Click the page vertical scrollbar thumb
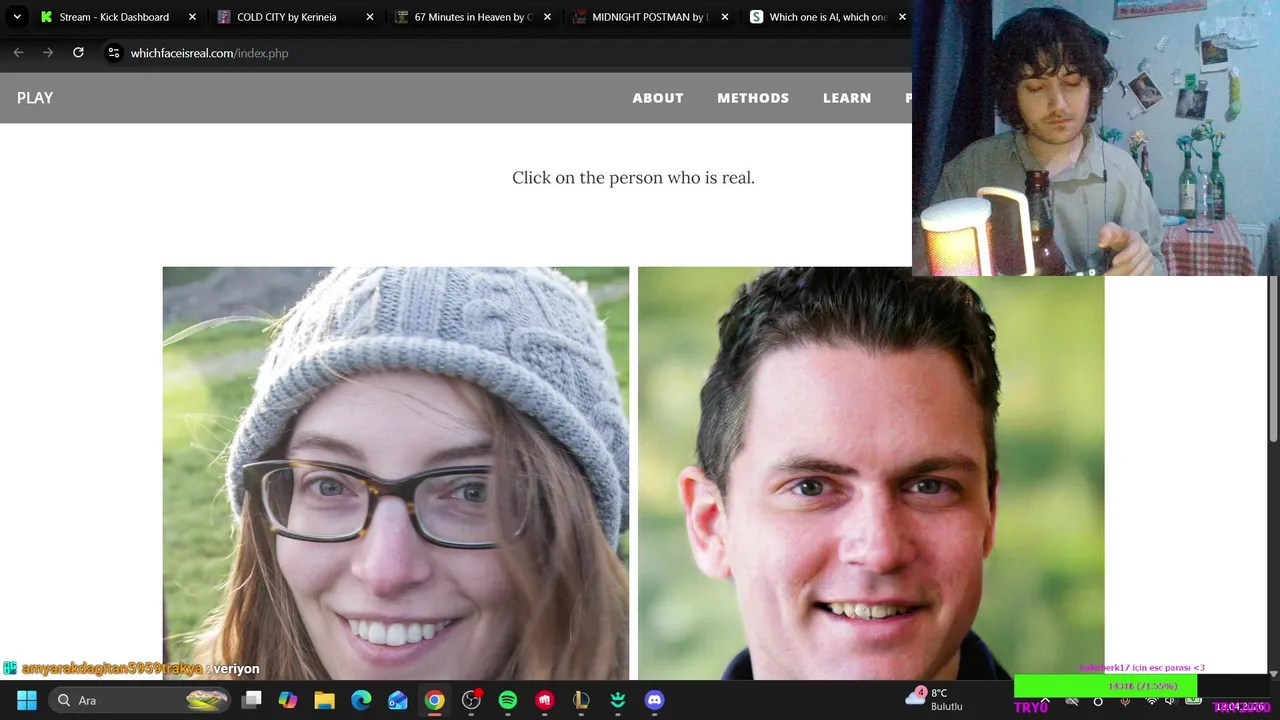The image size is (1280, 720). click(x=1273, y=360)
